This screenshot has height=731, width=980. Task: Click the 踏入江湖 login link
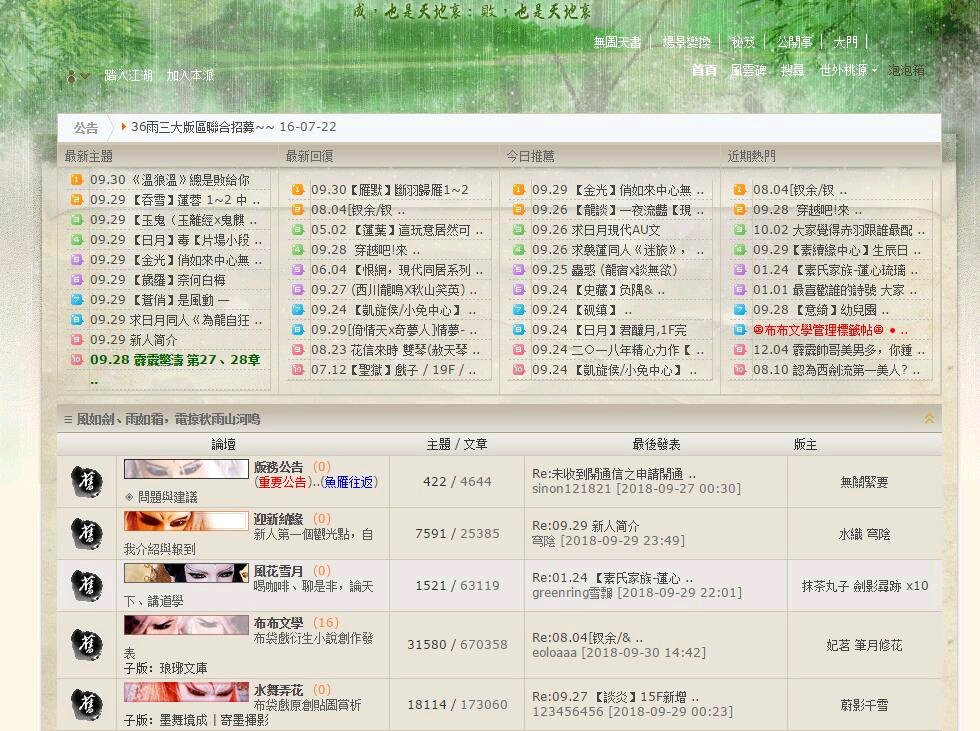128,76
